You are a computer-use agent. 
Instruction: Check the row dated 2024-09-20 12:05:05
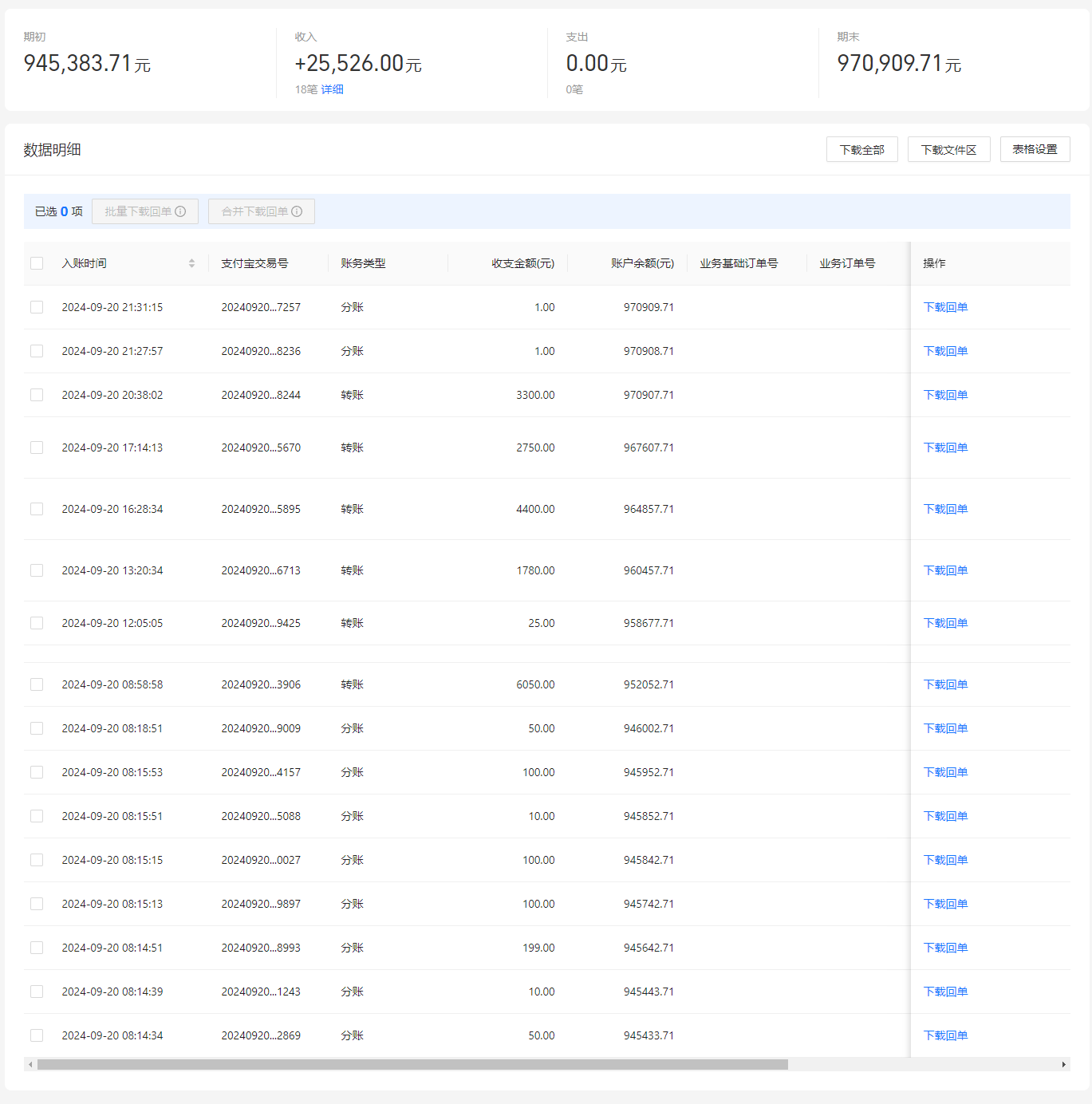tap(37, 623)
